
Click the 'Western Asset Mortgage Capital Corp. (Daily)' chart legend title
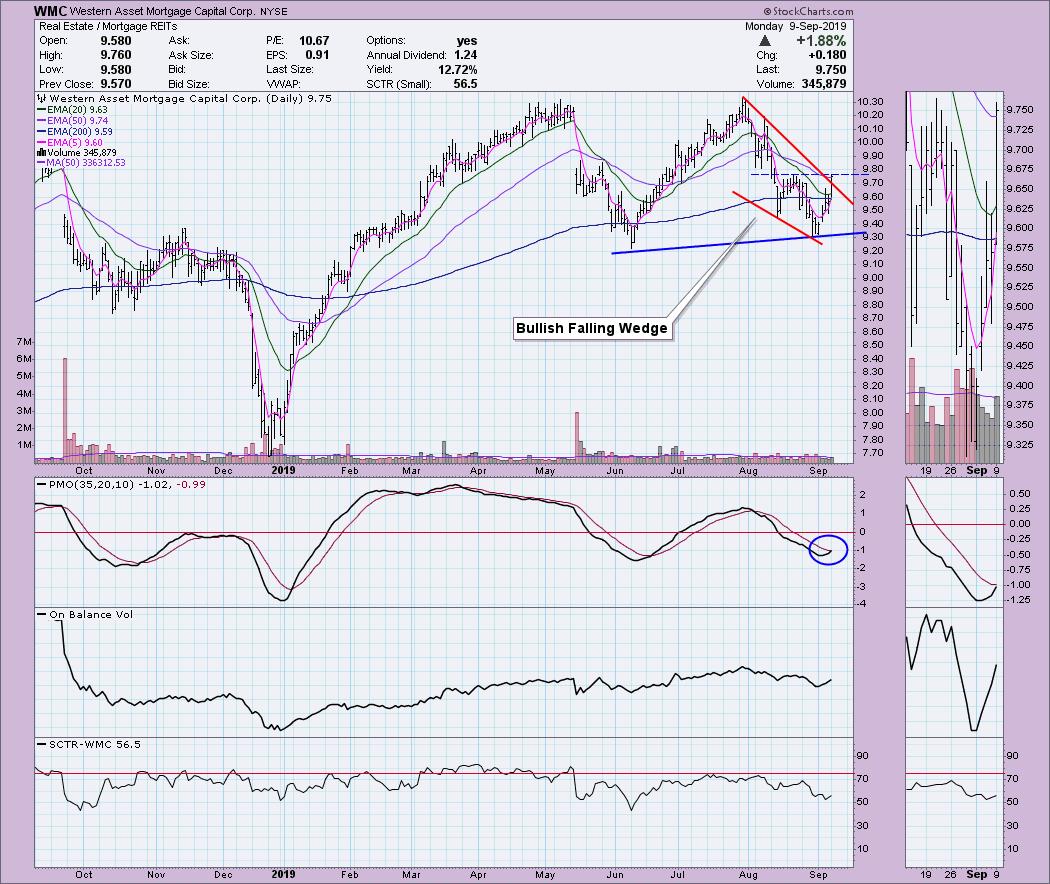(x=176, y=98)
